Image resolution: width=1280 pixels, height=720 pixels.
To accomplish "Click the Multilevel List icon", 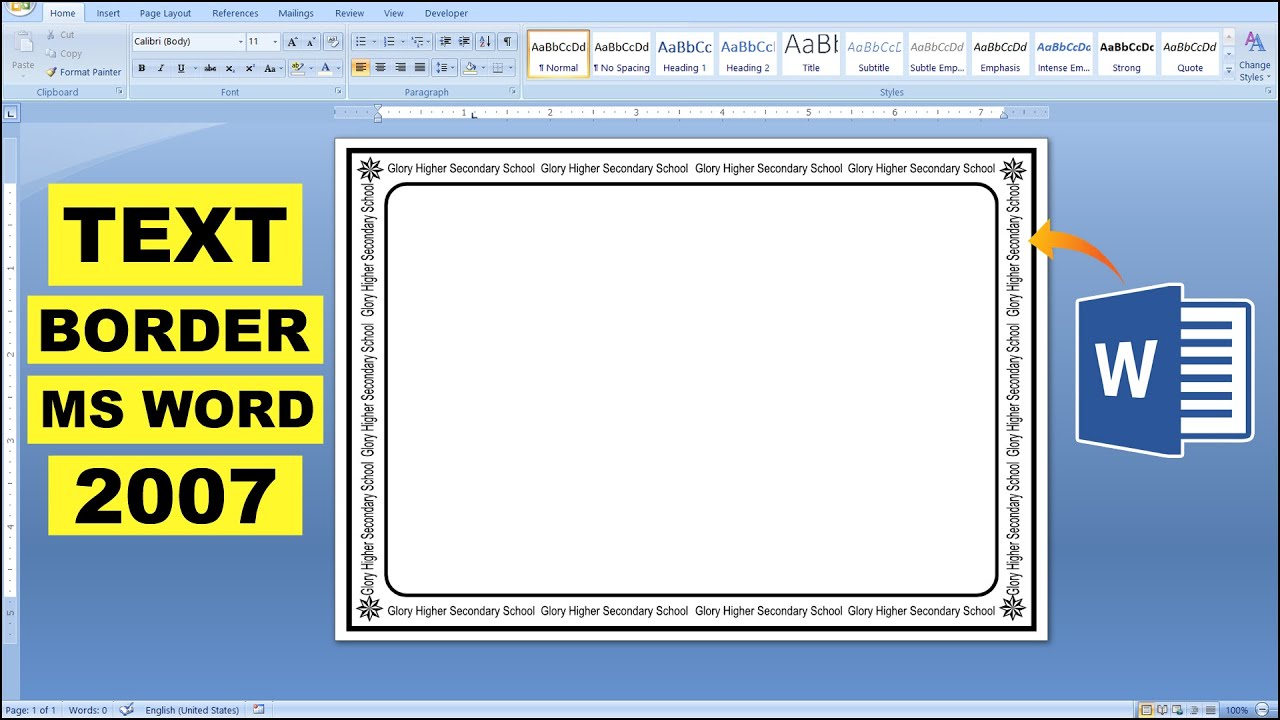I will point(417,42).
